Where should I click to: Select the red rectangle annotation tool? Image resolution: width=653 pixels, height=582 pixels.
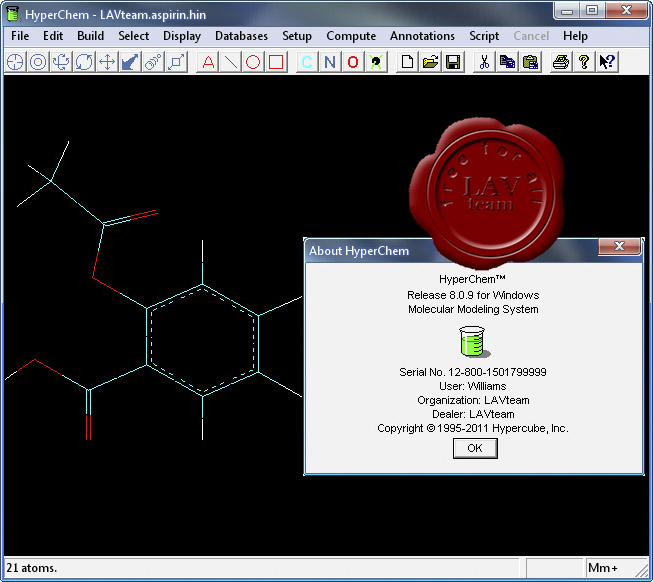[276, 62]
